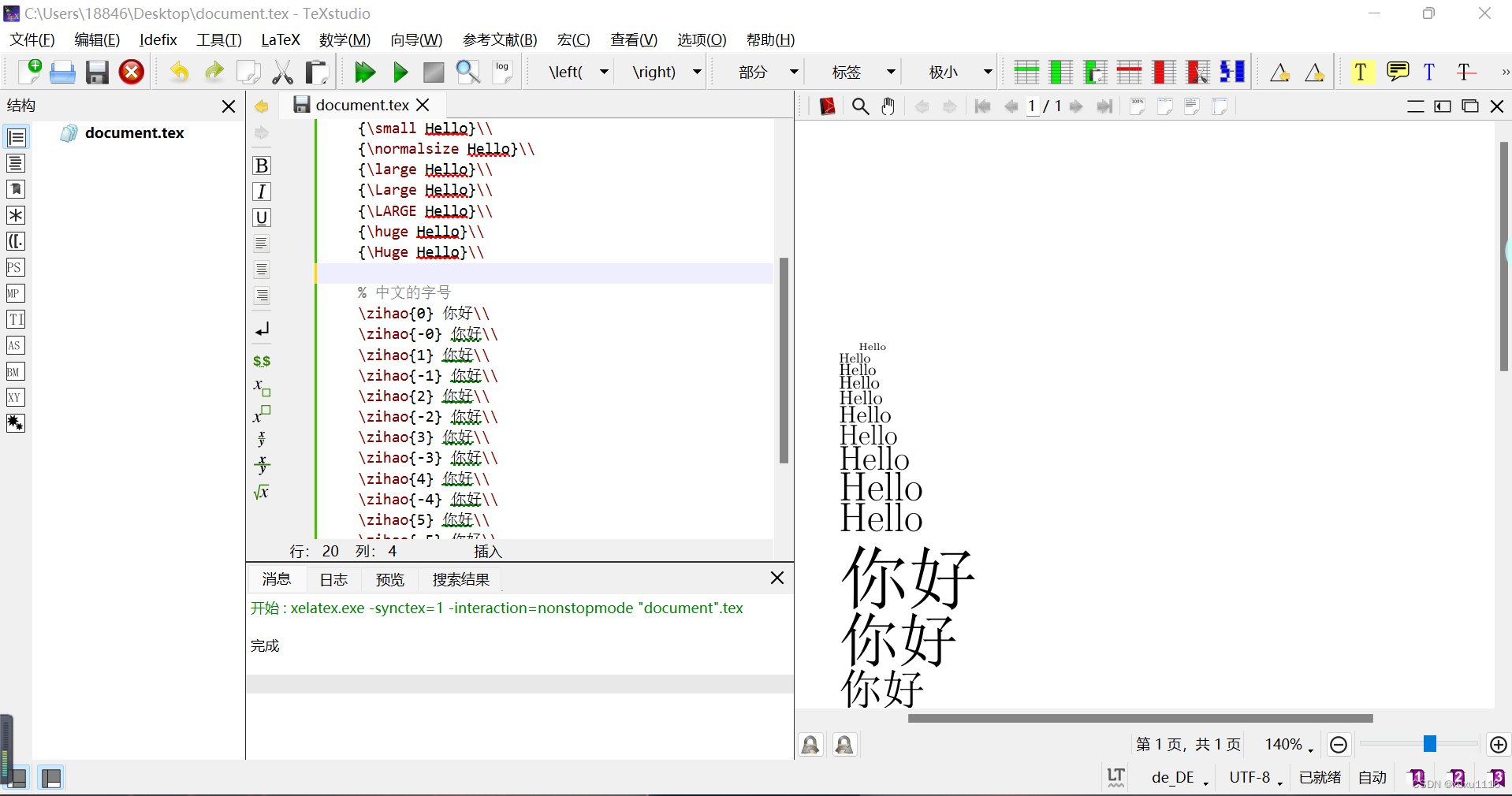Zoom out PDF with the minus button
Viewport: 1512px width, 796px height.
(x=1339, y=745)
